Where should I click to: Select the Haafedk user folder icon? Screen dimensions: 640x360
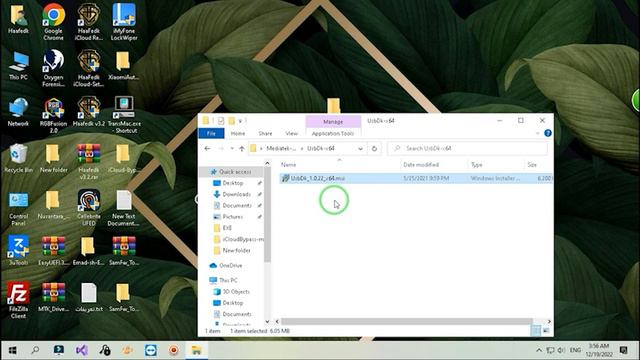click(x=18, y=19)
